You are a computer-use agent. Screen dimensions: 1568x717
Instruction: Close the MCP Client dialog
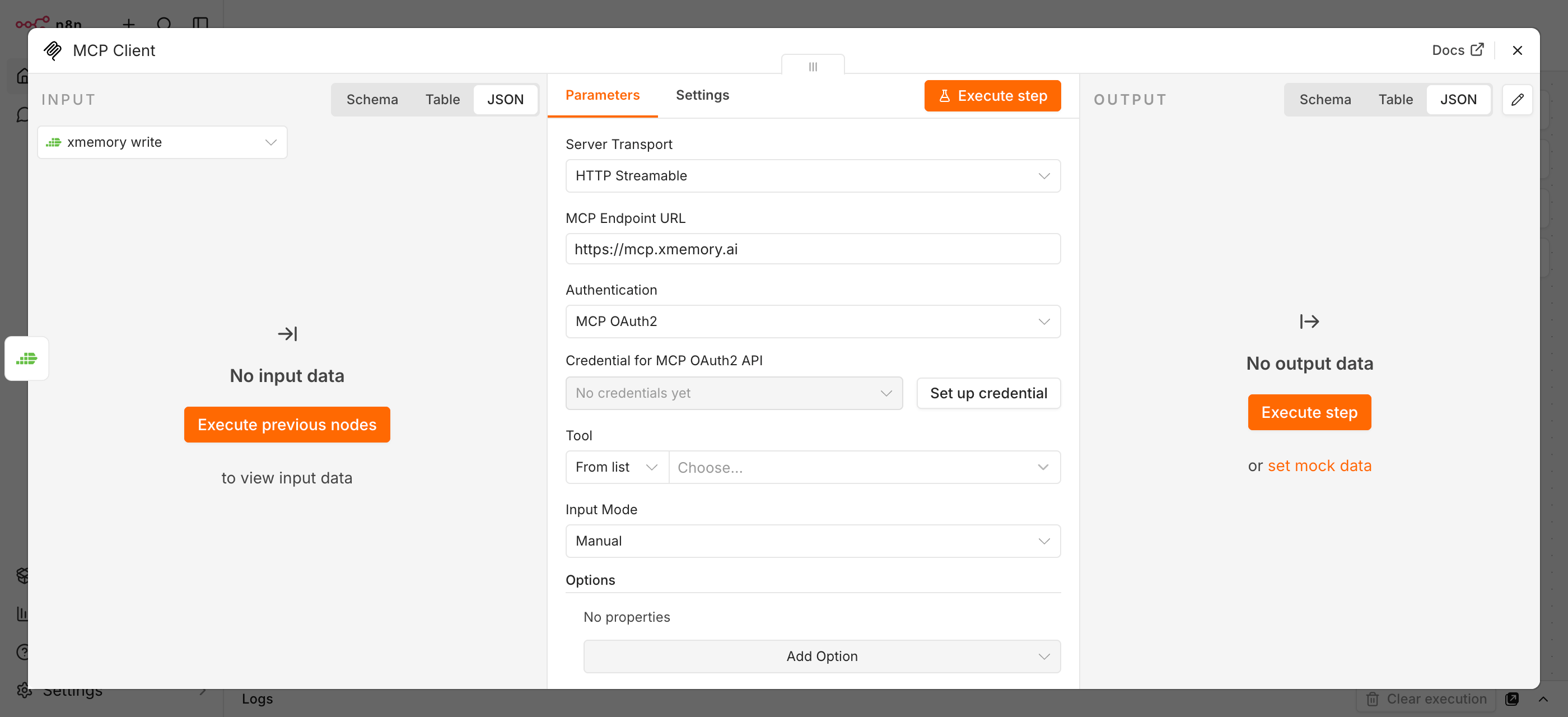(1517, 50)
